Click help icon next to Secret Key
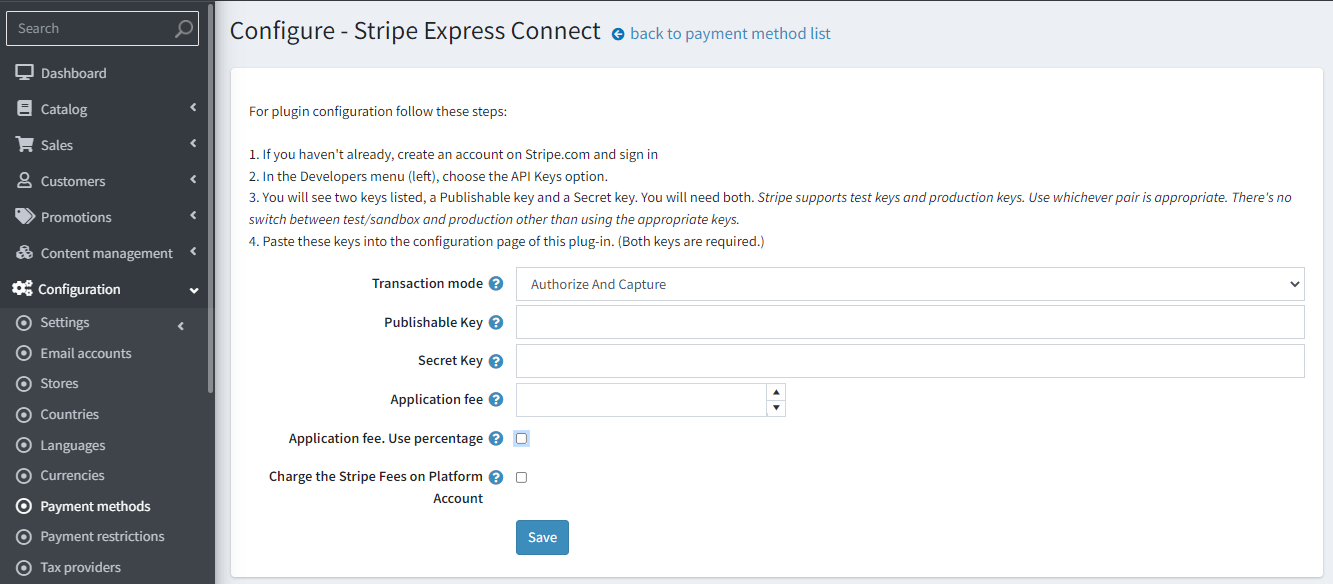This screenshot has width=1333, height=584. [x=496, y=361]
